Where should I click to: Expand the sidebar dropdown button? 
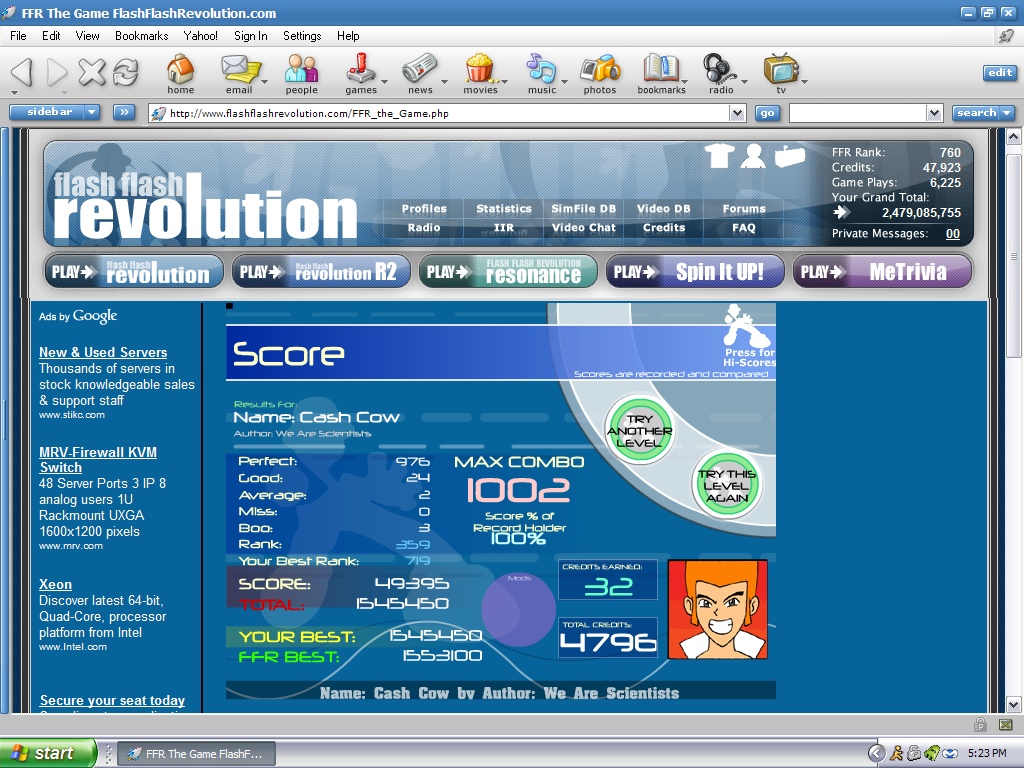(92, 112)
